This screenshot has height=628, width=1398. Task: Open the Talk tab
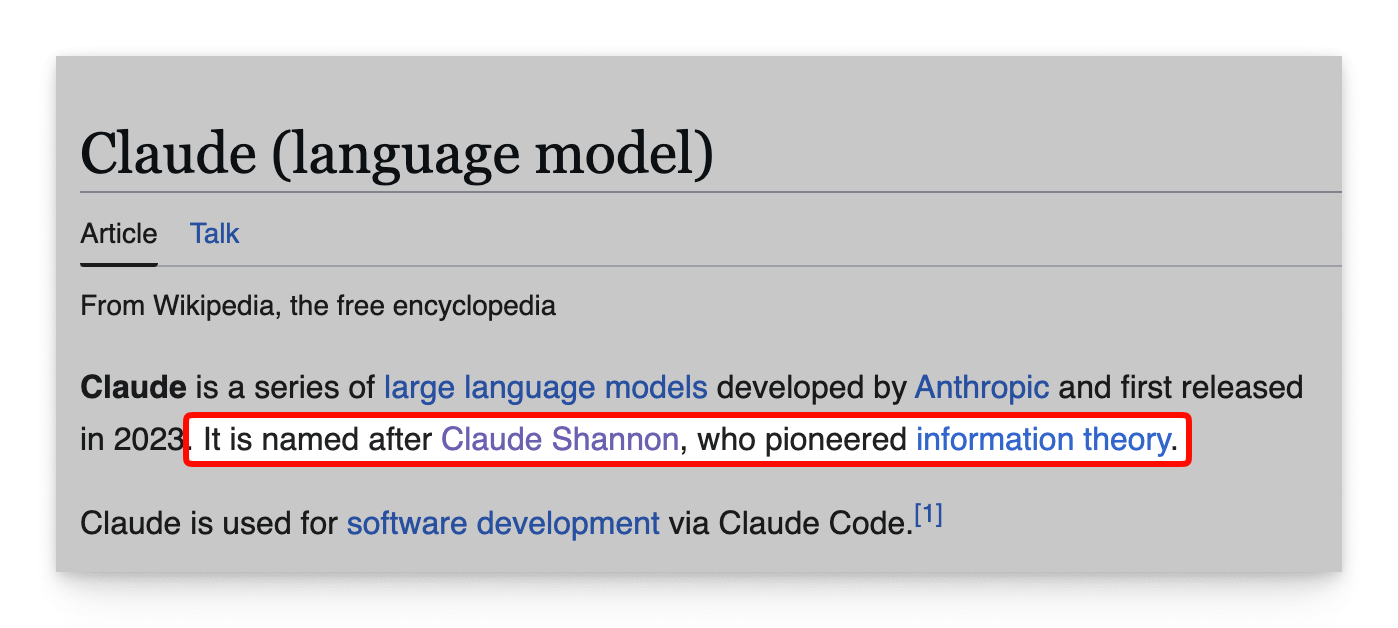(x=215, y=234)
